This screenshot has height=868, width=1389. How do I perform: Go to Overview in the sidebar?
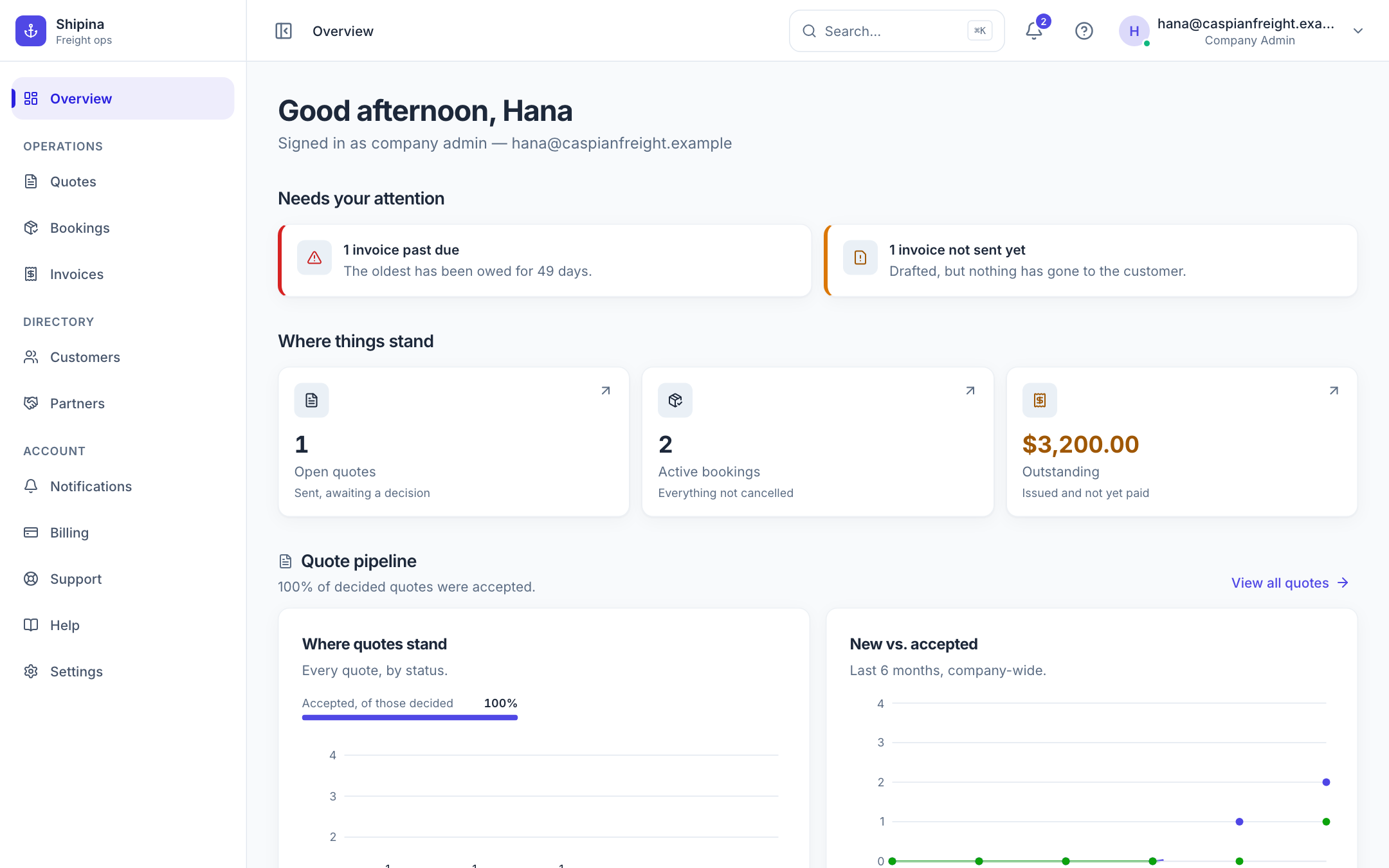tap(123, 98)
